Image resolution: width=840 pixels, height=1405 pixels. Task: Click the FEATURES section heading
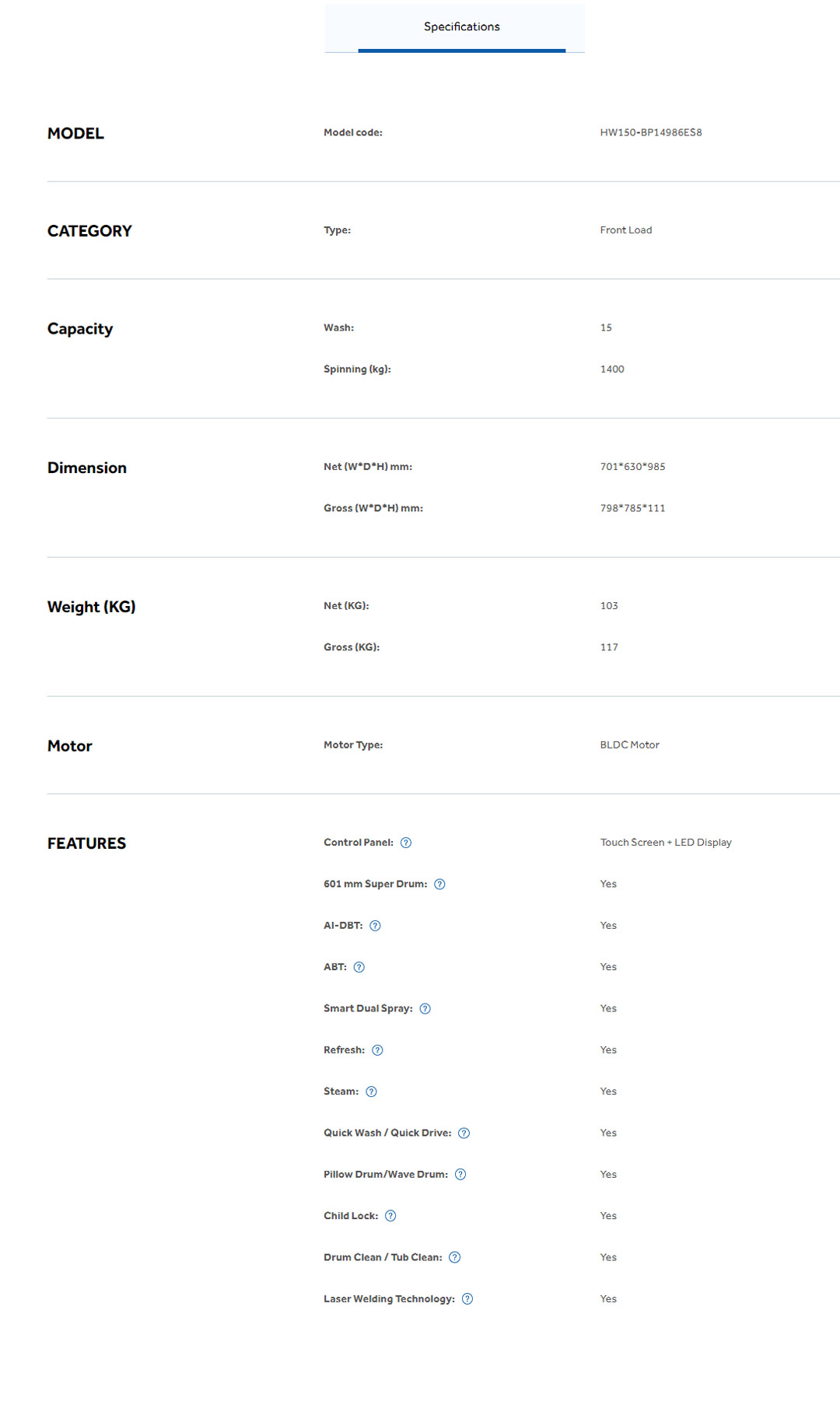[86, 843]
